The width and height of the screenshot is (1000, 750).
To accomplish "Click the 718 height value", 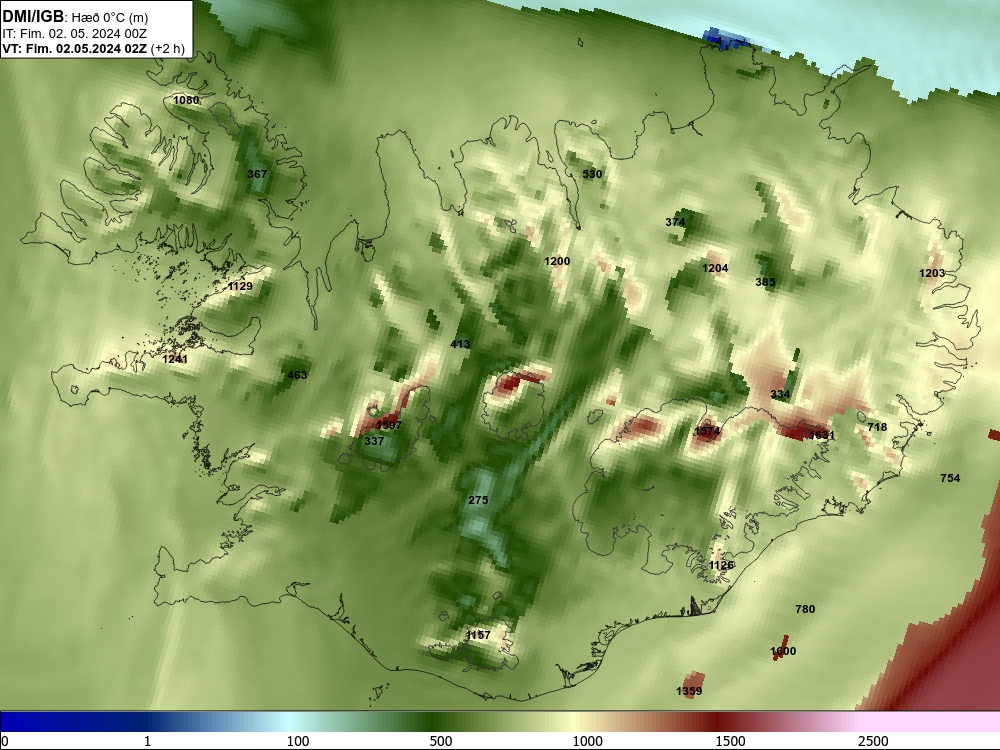I will [x=878, y=427].
